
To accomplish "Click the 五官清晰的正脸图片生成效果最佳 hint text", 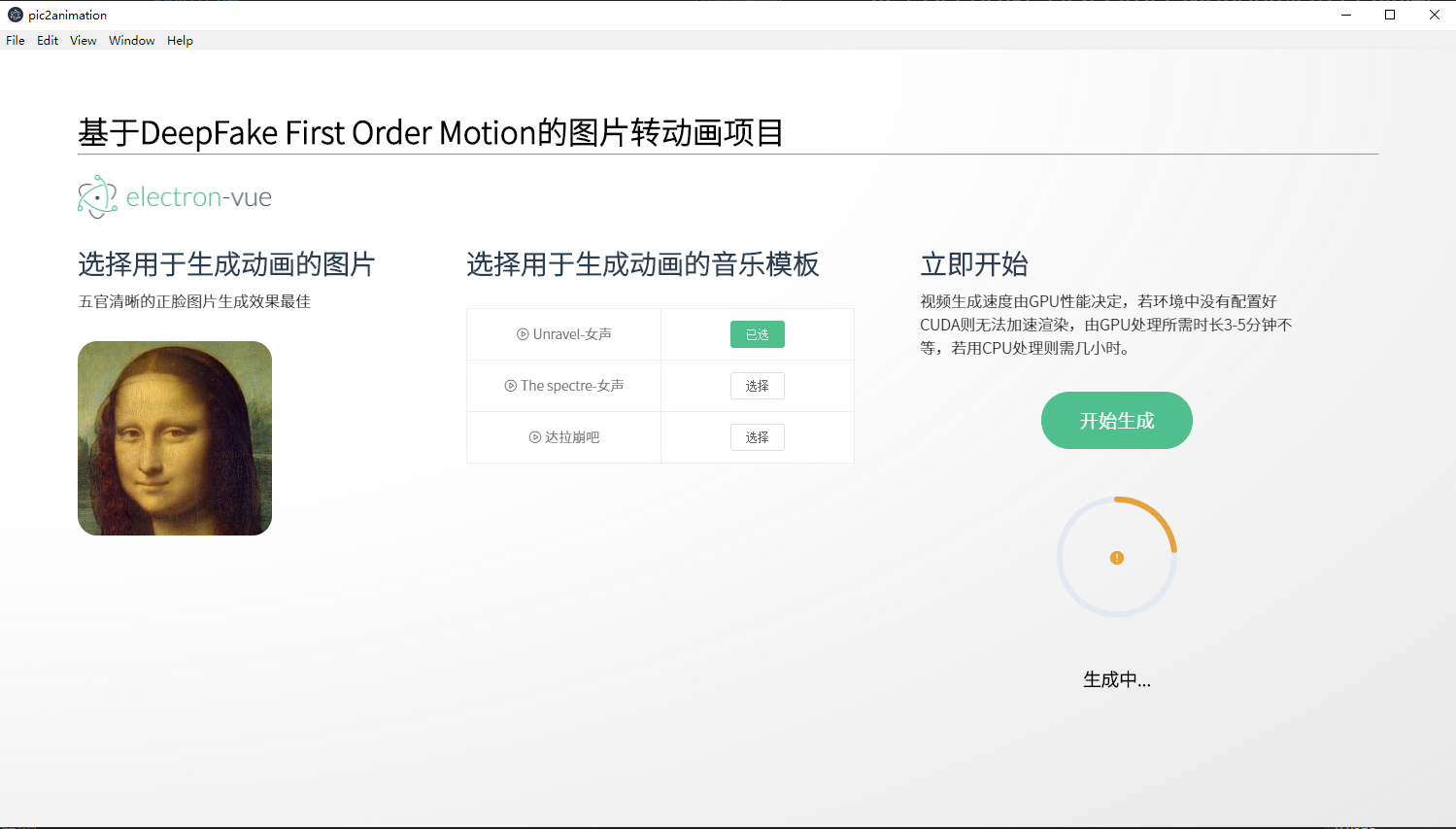I will 194,301.
